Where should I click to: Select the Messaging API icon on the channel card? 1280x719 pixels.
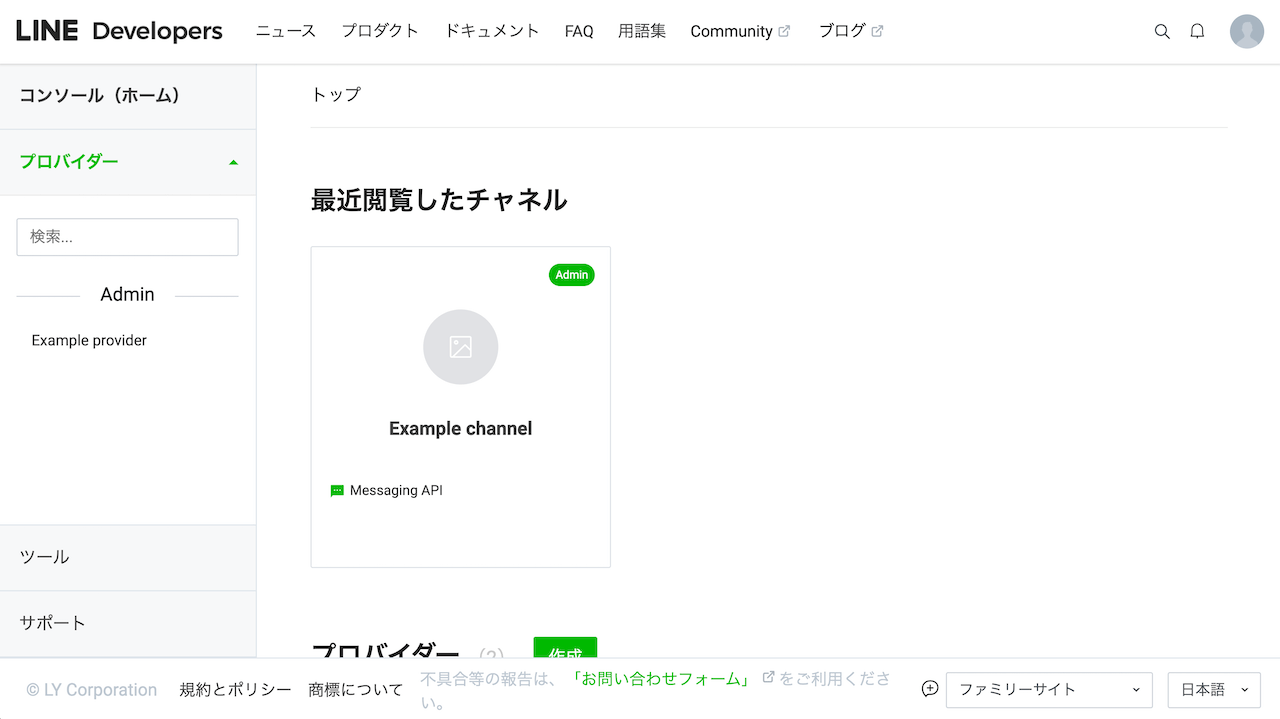[337, 490]
